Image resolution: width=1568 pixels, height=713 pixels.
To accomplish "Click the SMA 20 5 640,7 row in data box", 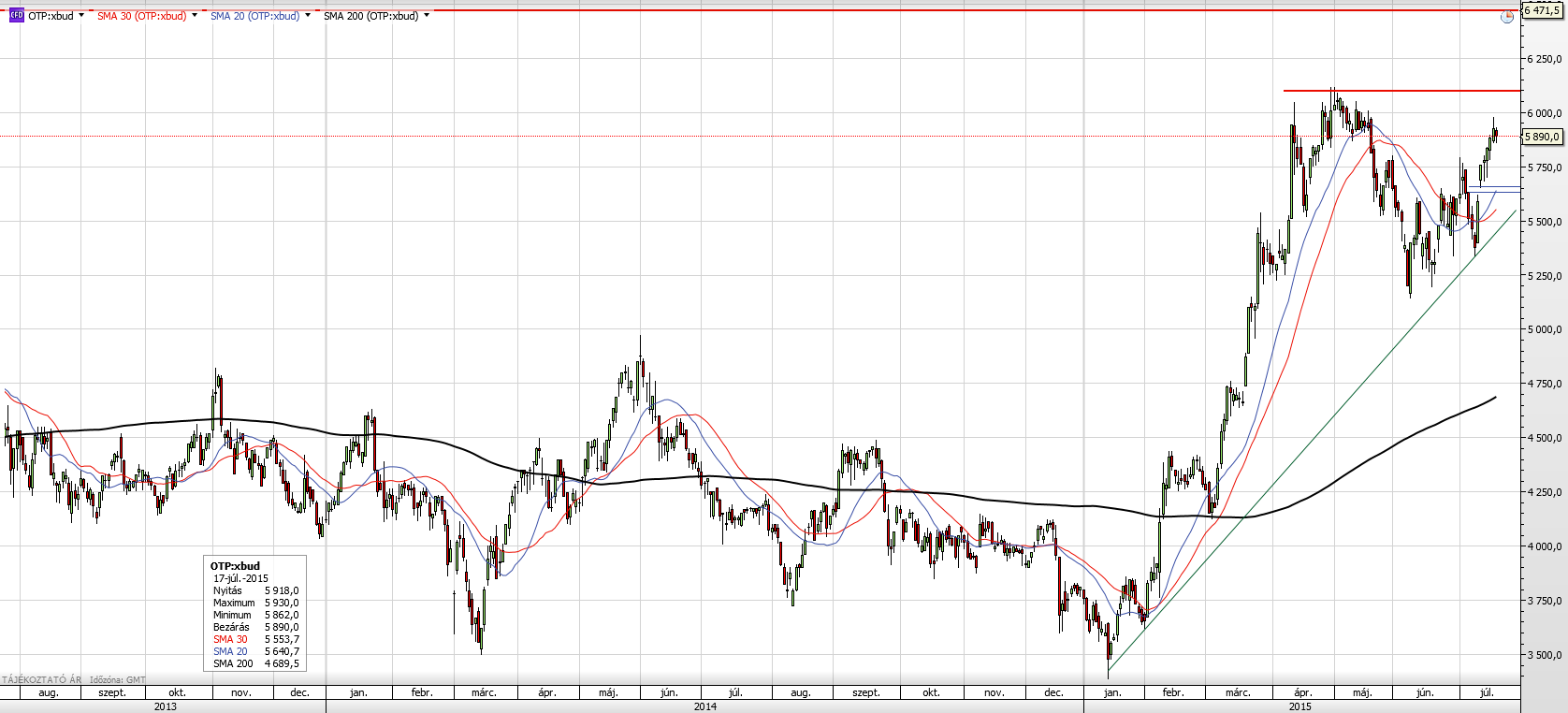I will point(255,651).
